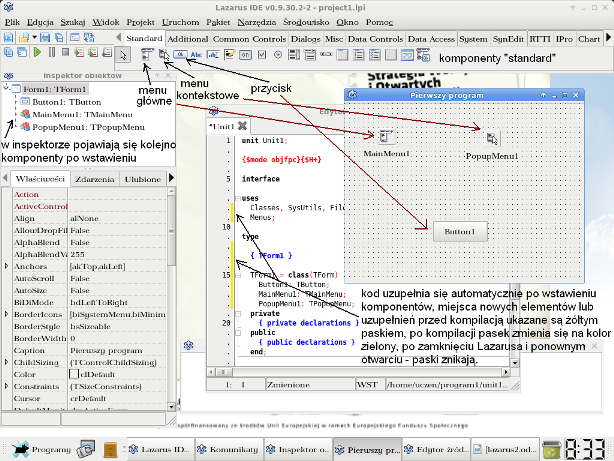The height and width of the screenshot is (461, 614).
Task: Open the Plik menu
Action: [13, 22]
